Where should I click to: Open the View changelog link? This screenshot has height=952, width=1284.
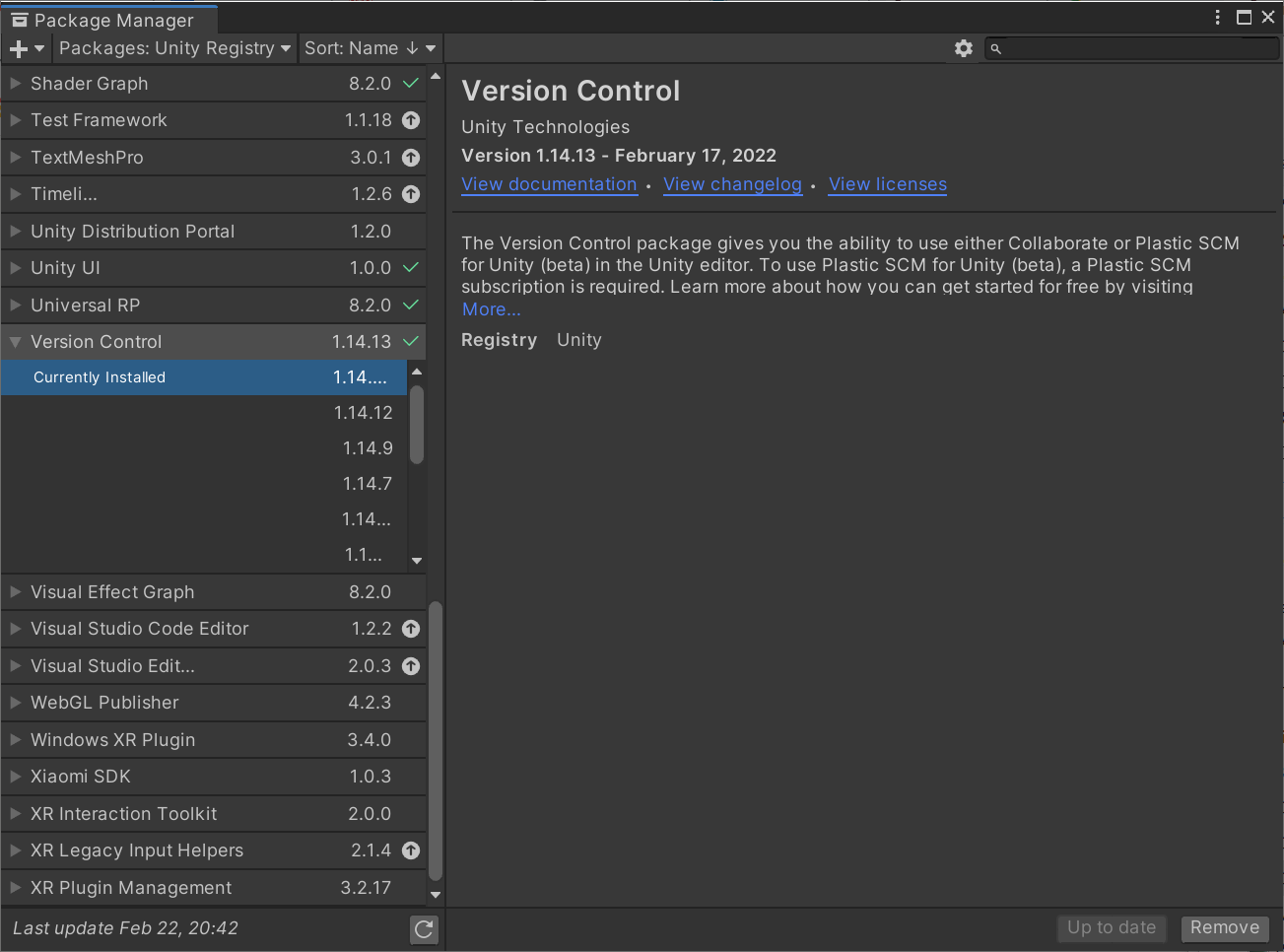732,184
